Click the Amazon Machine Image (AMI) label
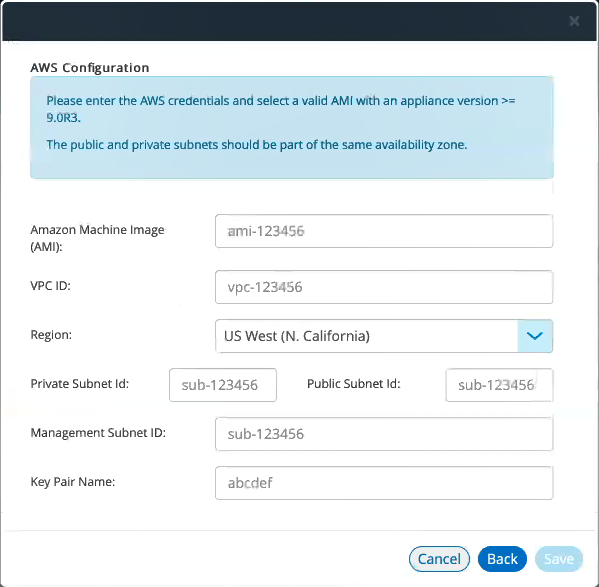This screenshot has height=587, width=599. pyautogui.click(x=97, y=238)
